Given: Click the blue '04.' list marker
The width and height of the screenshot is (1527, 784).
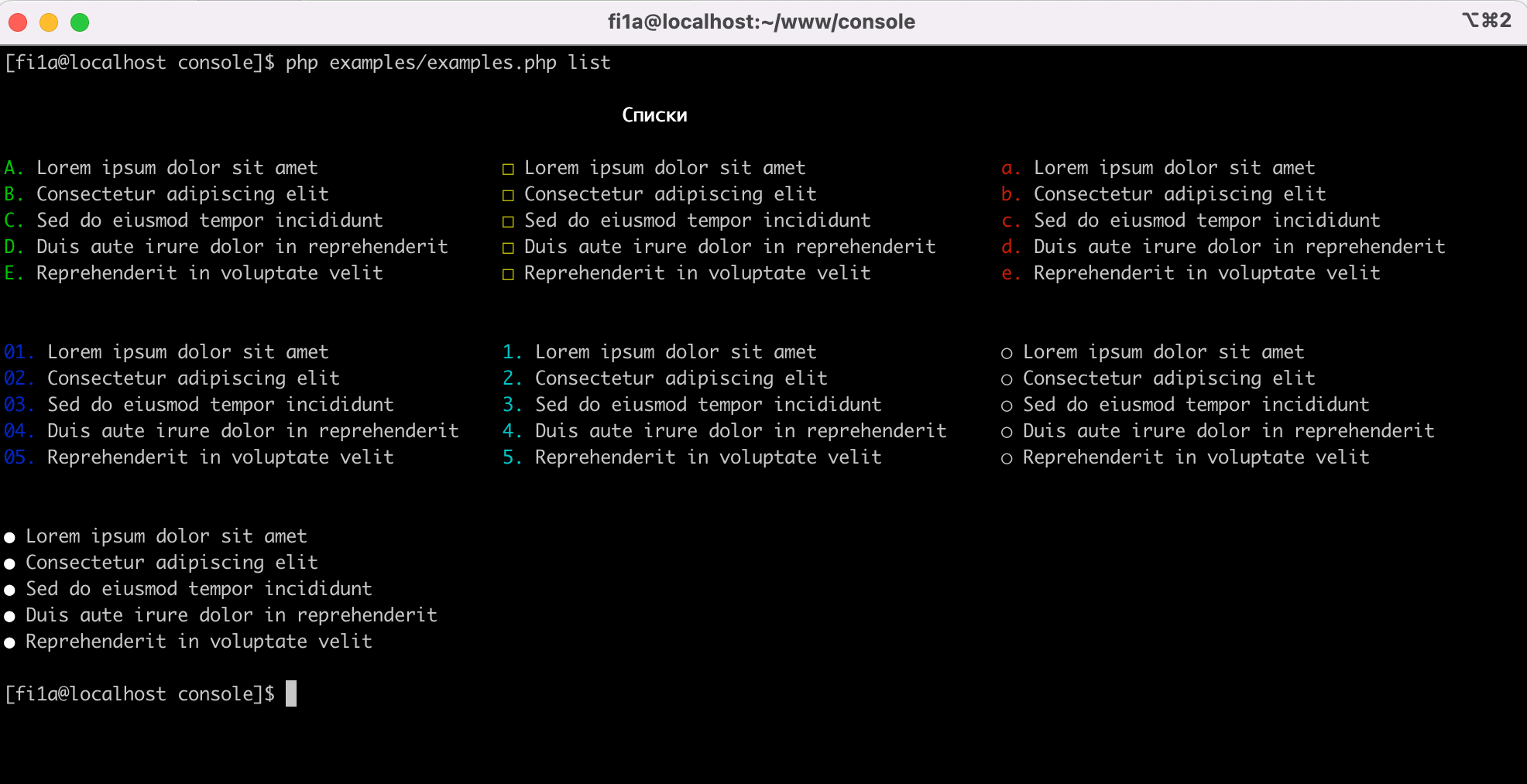Looking at the screenshot, I should point(19,431).
